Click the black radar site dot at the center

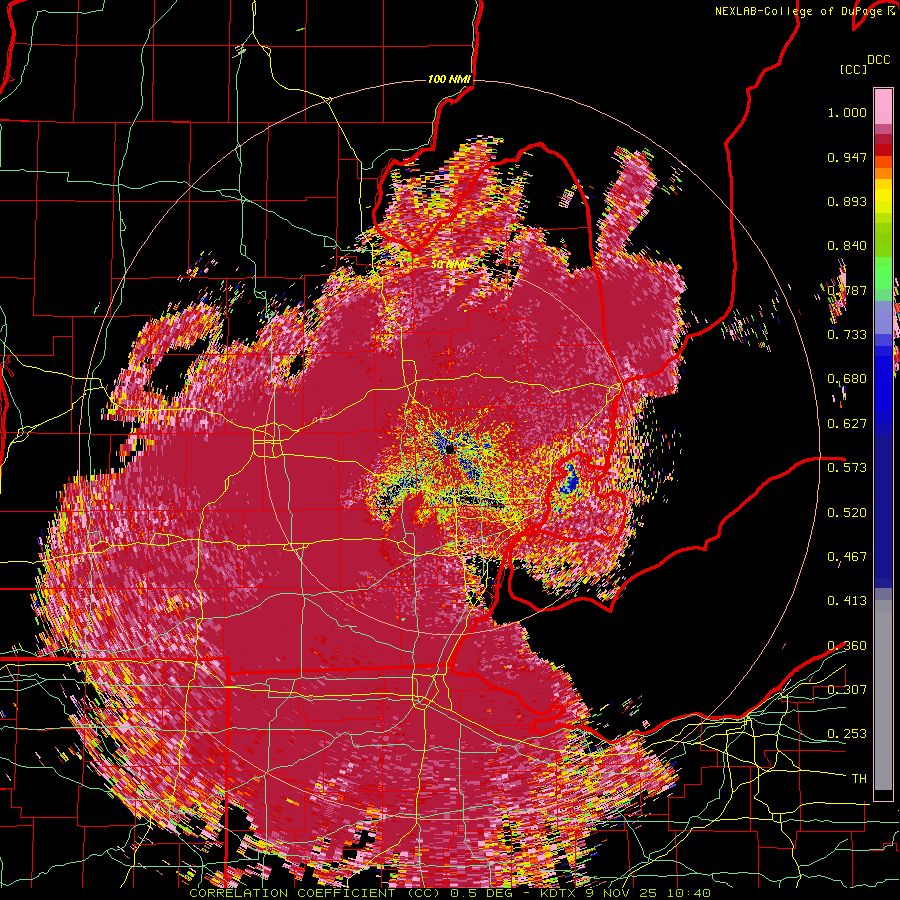[450, 449]
